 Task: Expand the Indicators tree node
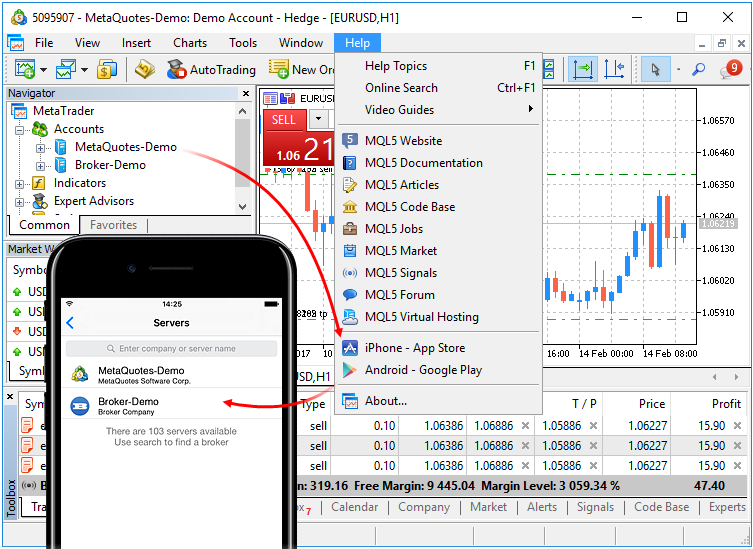pos(20,184)
